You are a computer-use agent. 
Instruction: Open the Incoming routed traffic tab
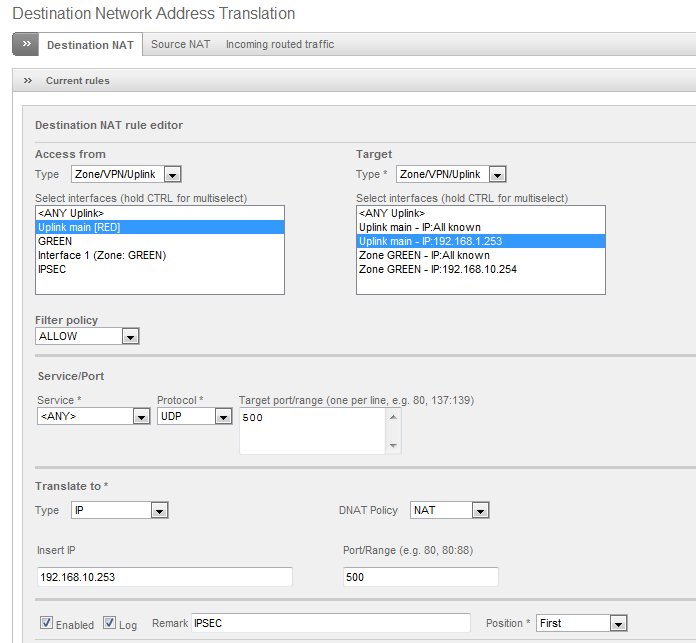pyautogui.click(x=280, y=45)
